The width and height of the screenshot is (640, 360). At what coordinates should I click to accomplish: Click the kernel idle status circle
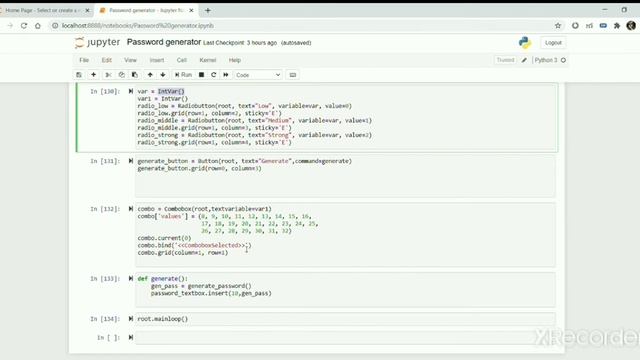click(x=563, y=60)
